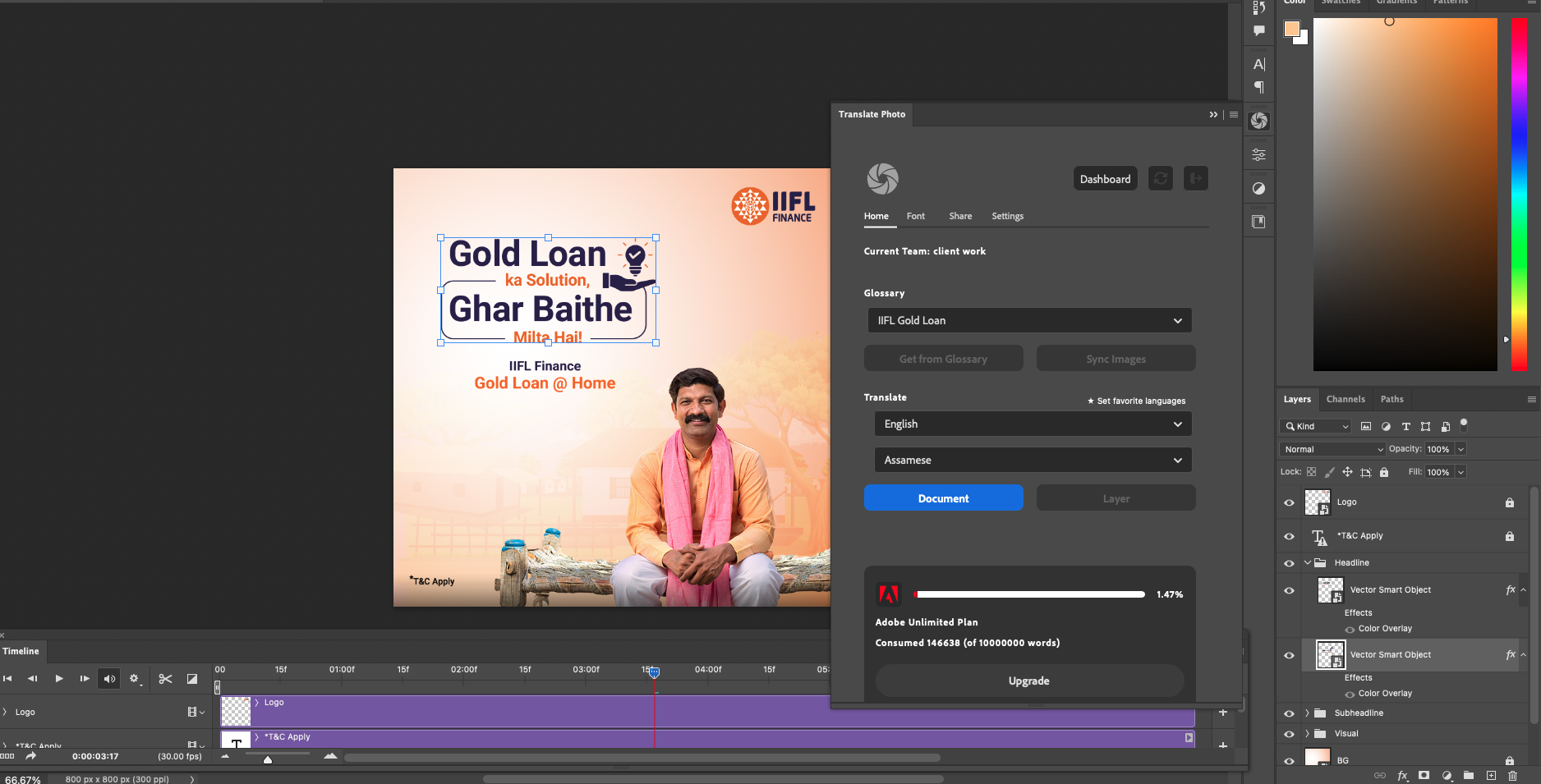The height and width of the screenshot is (784, 1541).
Task: Click the lock all icon
Action: 1384,472
